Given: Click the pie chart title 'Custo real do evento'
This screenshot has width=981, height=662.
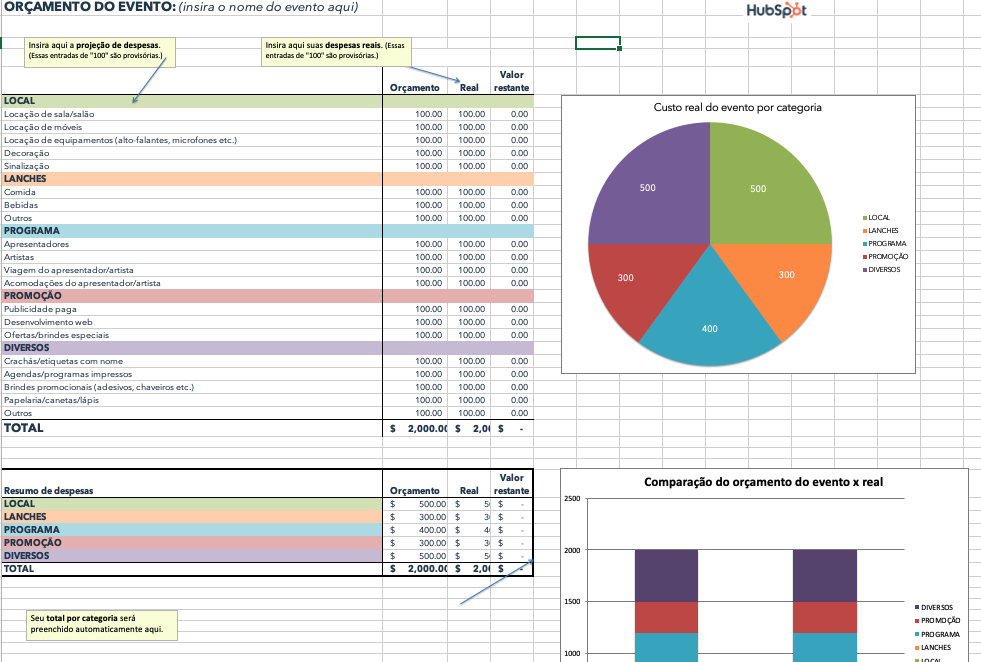Looking at the screenshot, I should click(737, 107).
